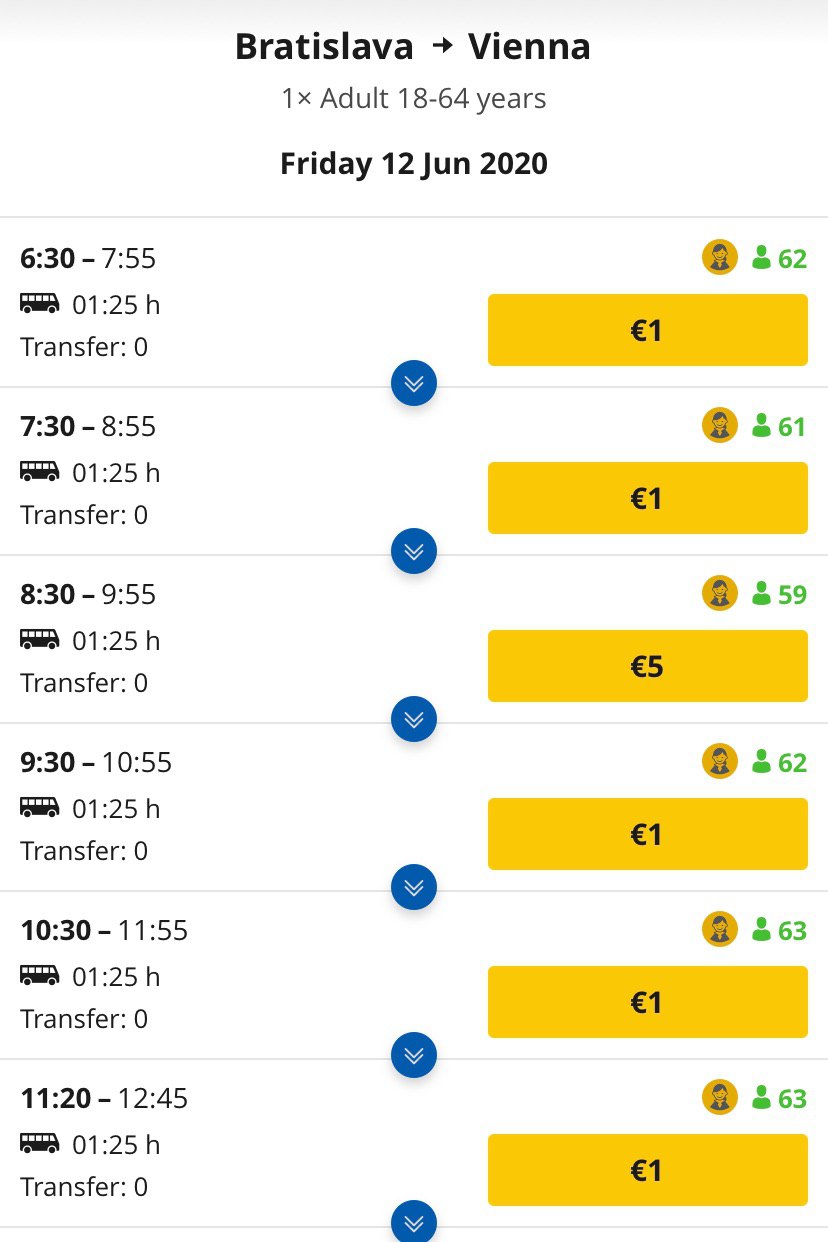Select the €1 fare for the 9:30 bus
The height and width of the screenshot is (1242, 828).
click(648, 834)
